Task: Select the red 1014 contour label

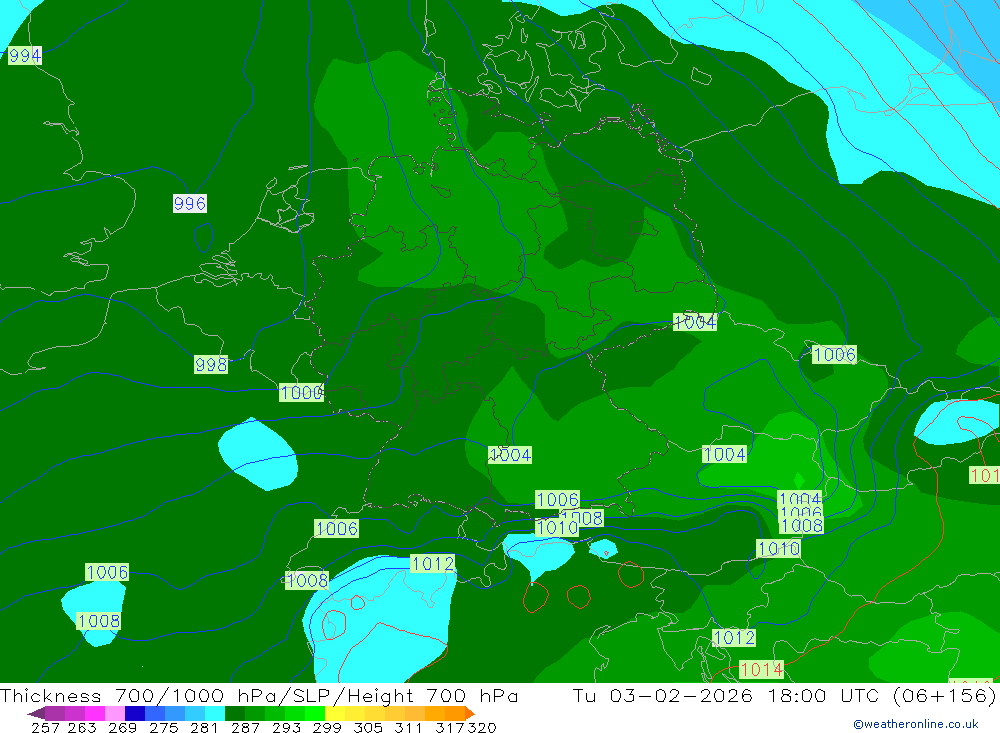Action: point(761,669)
